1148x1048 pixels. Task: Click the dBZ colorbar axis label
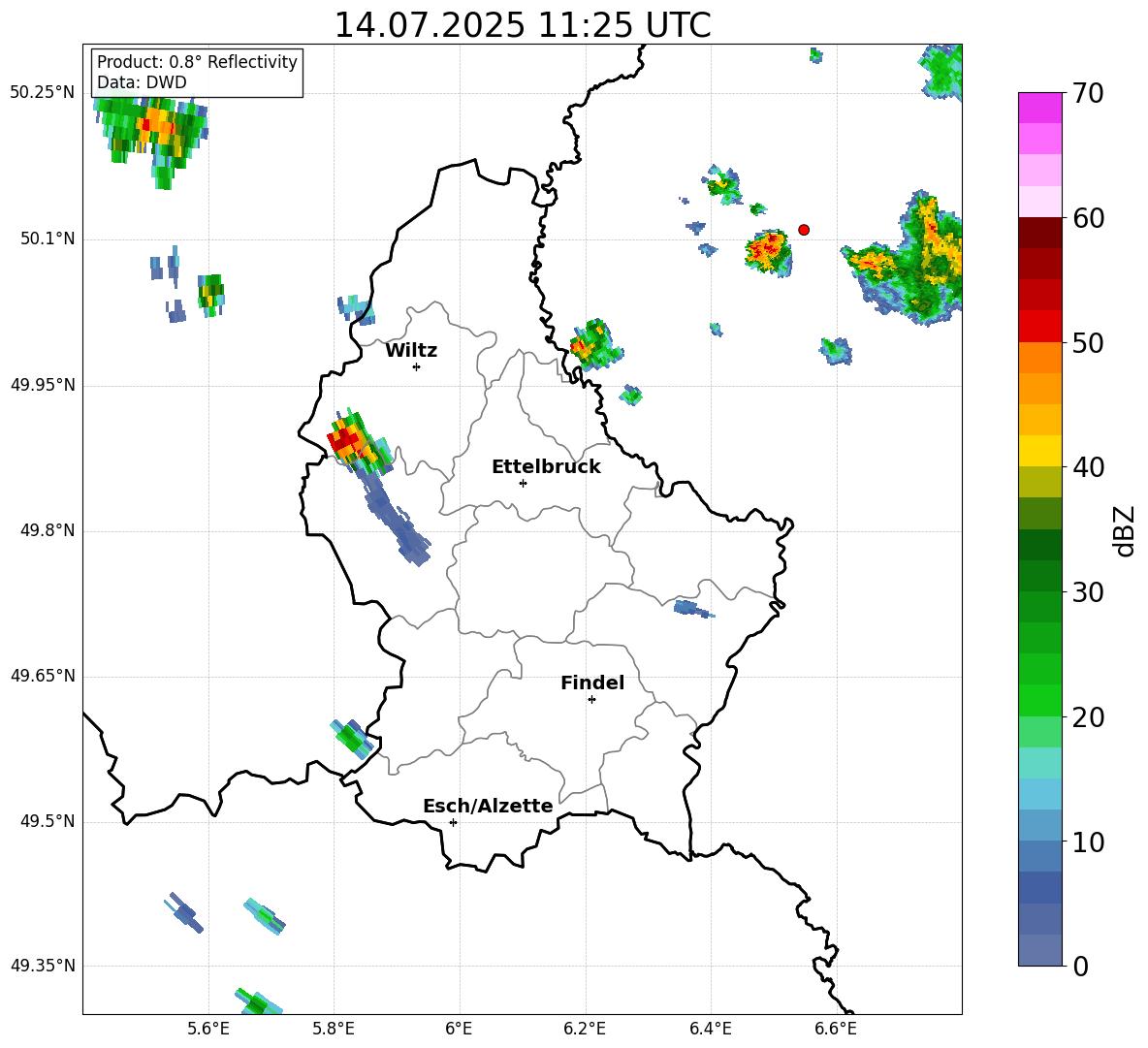[1124, 530]
